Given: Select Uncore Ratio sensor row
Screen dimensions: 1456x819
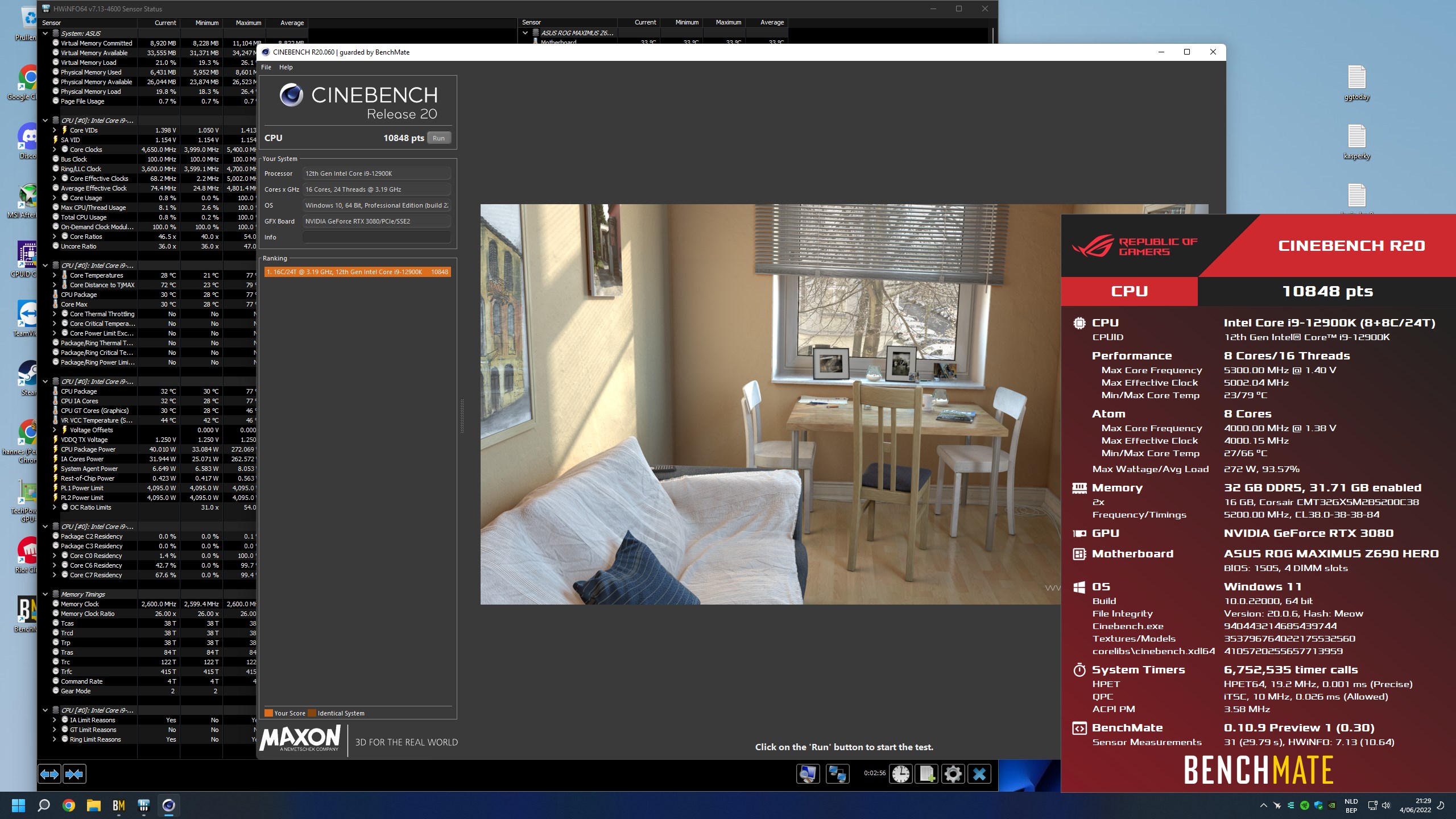Looking at the screenshot, I should tap(148, 246).
